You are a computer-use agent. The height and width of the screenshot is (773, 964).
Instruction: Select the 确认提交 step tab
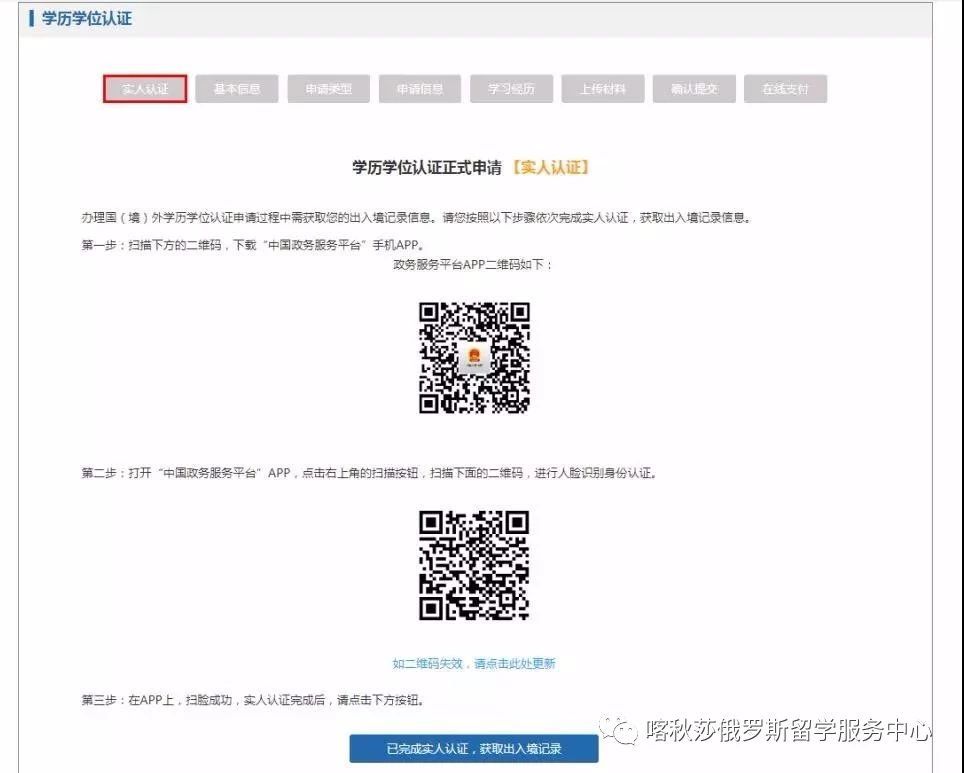pos(694,89)
